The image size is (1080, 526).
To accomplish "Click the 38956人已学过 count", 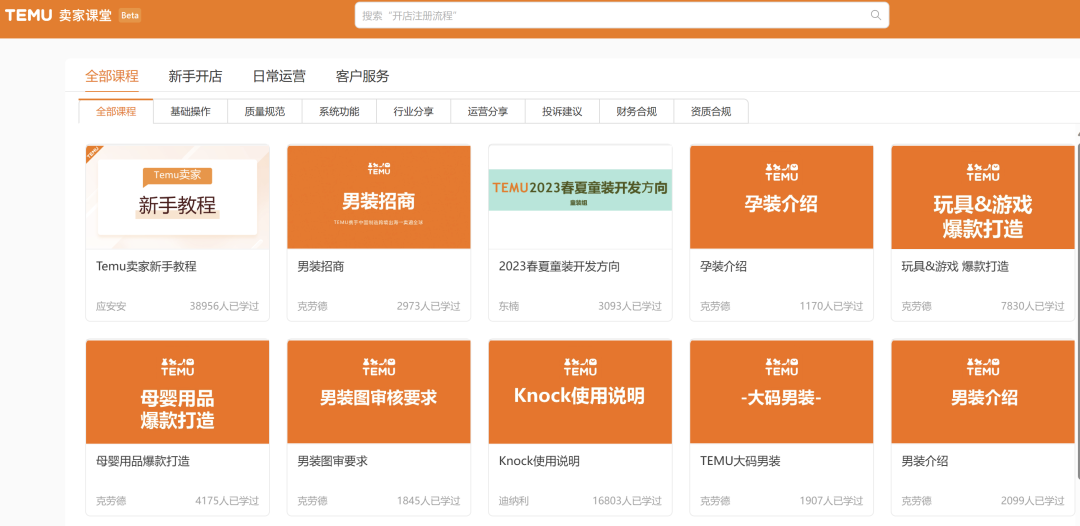I will [x=225, y=306].
